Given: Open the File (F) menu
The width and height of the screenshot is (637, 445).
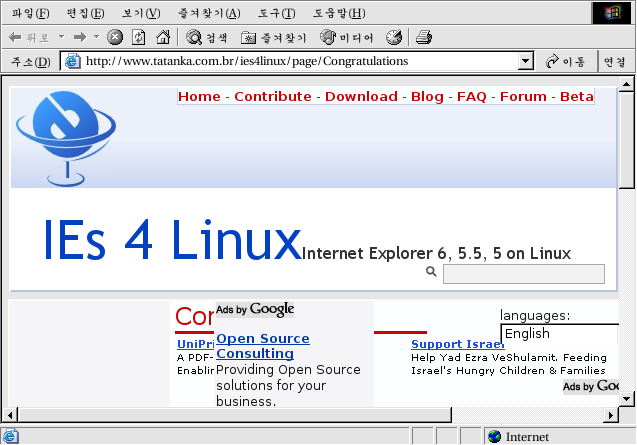Looking at the screenshot, I should coord(30,13).
